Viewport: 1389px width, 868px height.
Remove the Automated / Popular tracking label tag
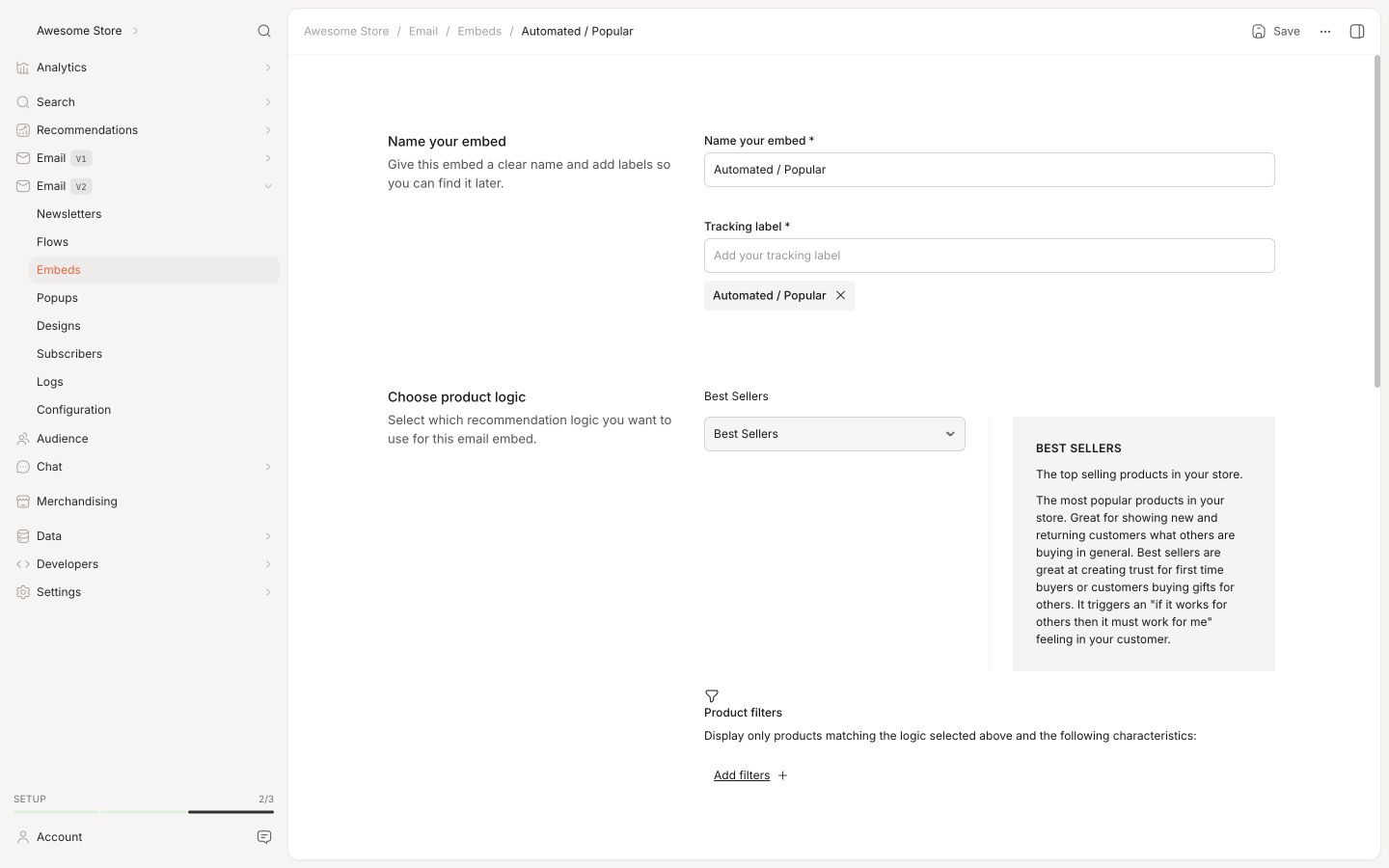pyautogui.click(x=840, y=295)
